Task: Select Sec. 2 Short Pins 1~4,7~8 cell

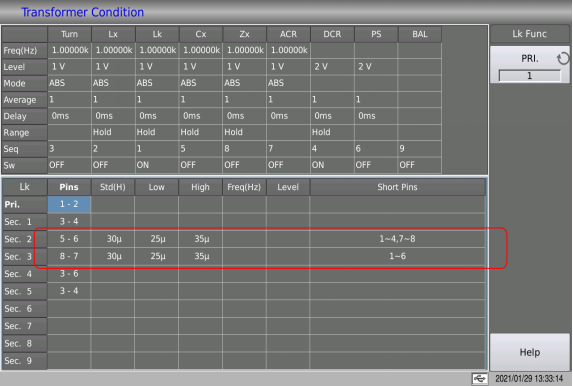Action: pyautogui.click(x=398, y=239)
